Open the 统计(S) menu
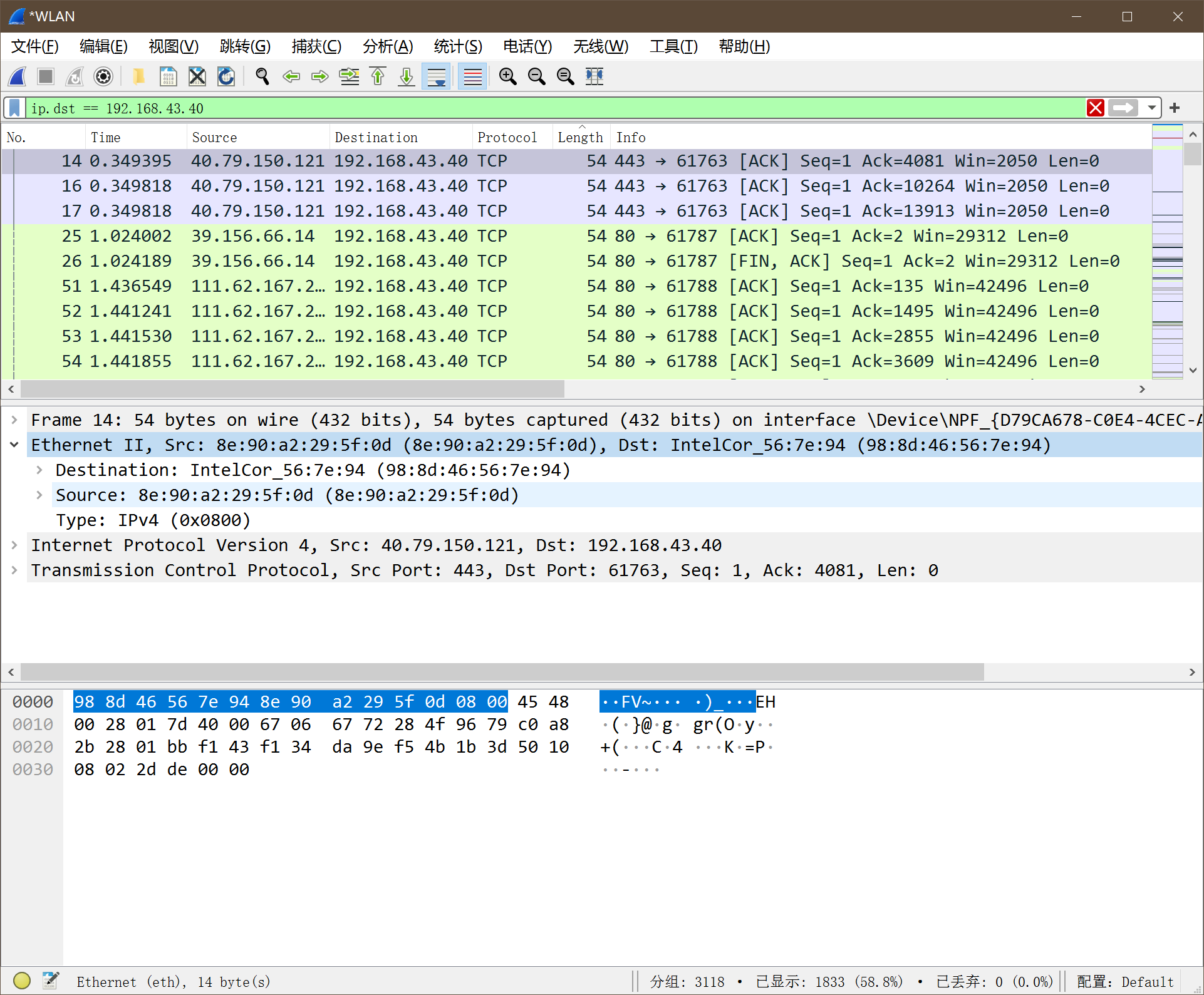This screenshot has width=1204, height=995. (458, 46)
